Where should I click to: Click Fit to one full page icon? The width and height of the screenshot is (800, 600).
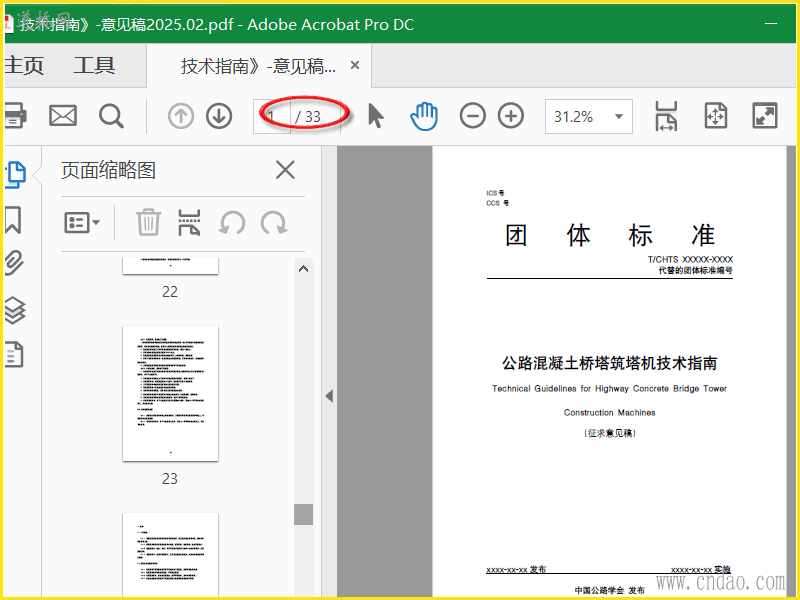715,116
